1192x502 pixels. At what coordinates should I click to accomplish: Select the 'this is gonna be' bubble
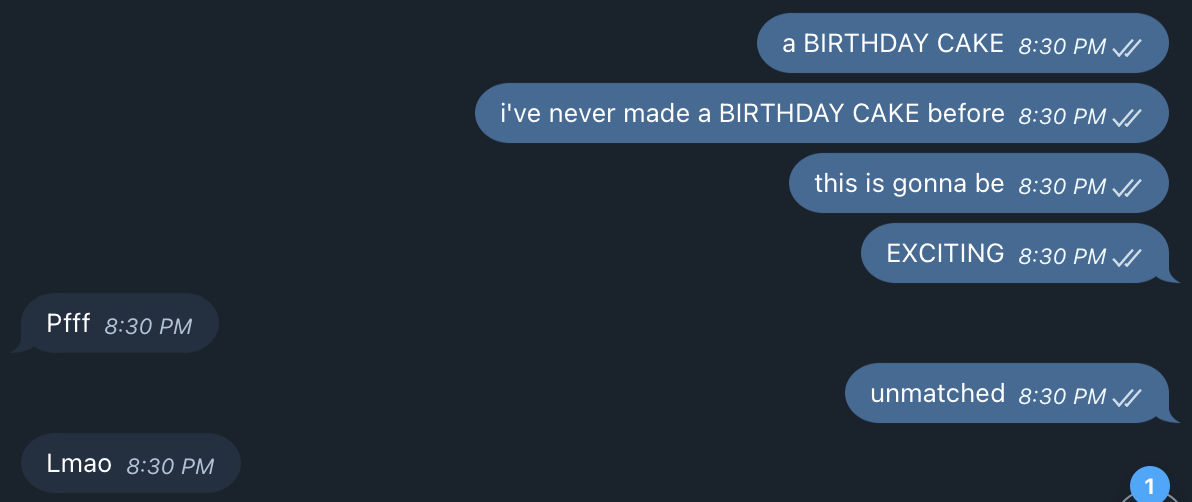(x=978, y=183)
